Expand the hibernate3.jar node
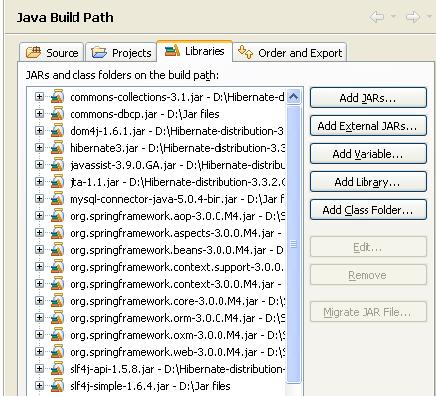This screenshot has height=397, width=436. pos(39,148)
